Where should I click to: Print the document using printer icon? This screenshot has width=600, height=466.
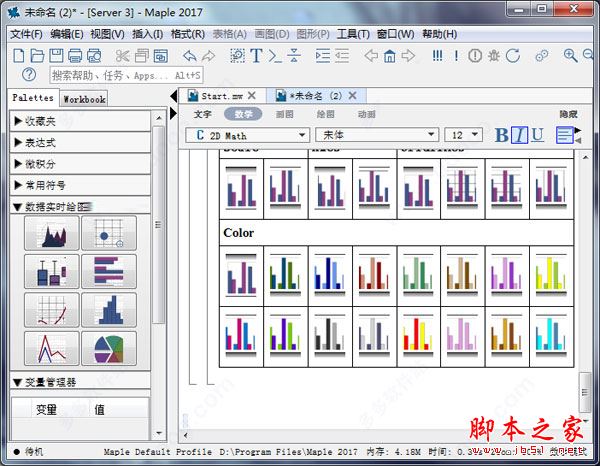coord(75,56)
